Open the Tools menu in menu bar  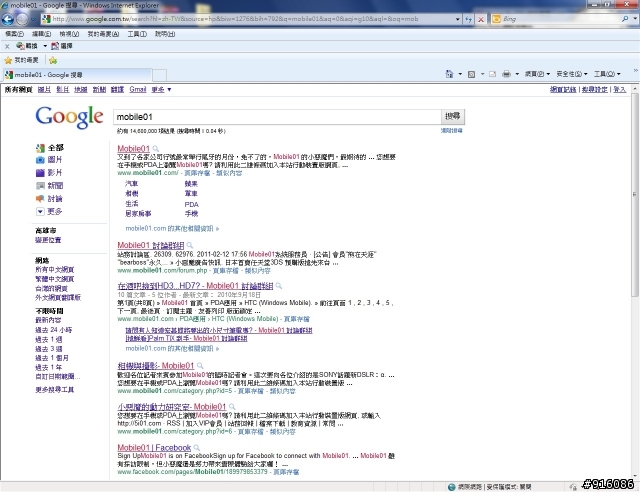137,34
